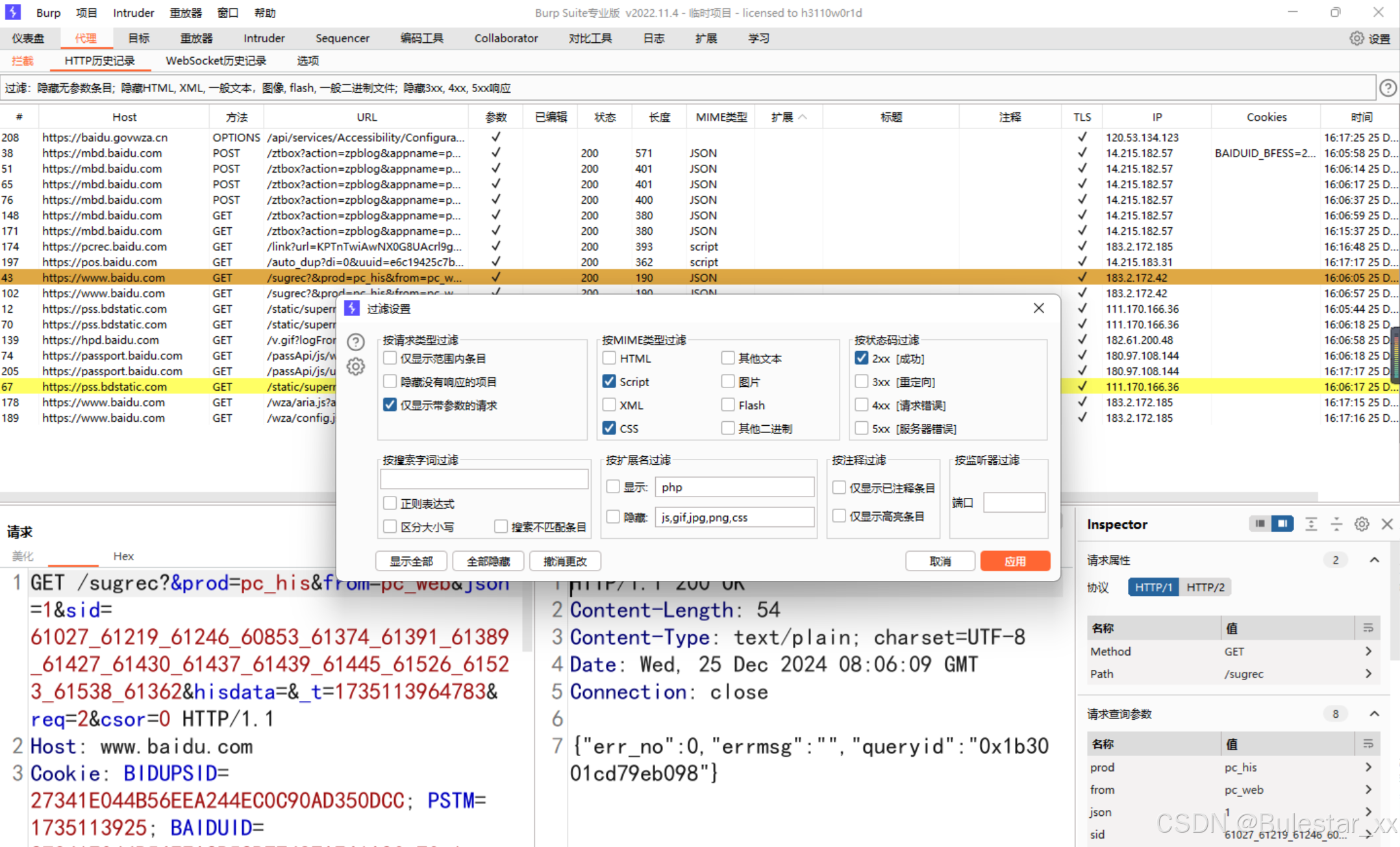Open the Intruder main tab
Image resolution: width=1400 pixels, height=847 pixels.
(264, 38)
